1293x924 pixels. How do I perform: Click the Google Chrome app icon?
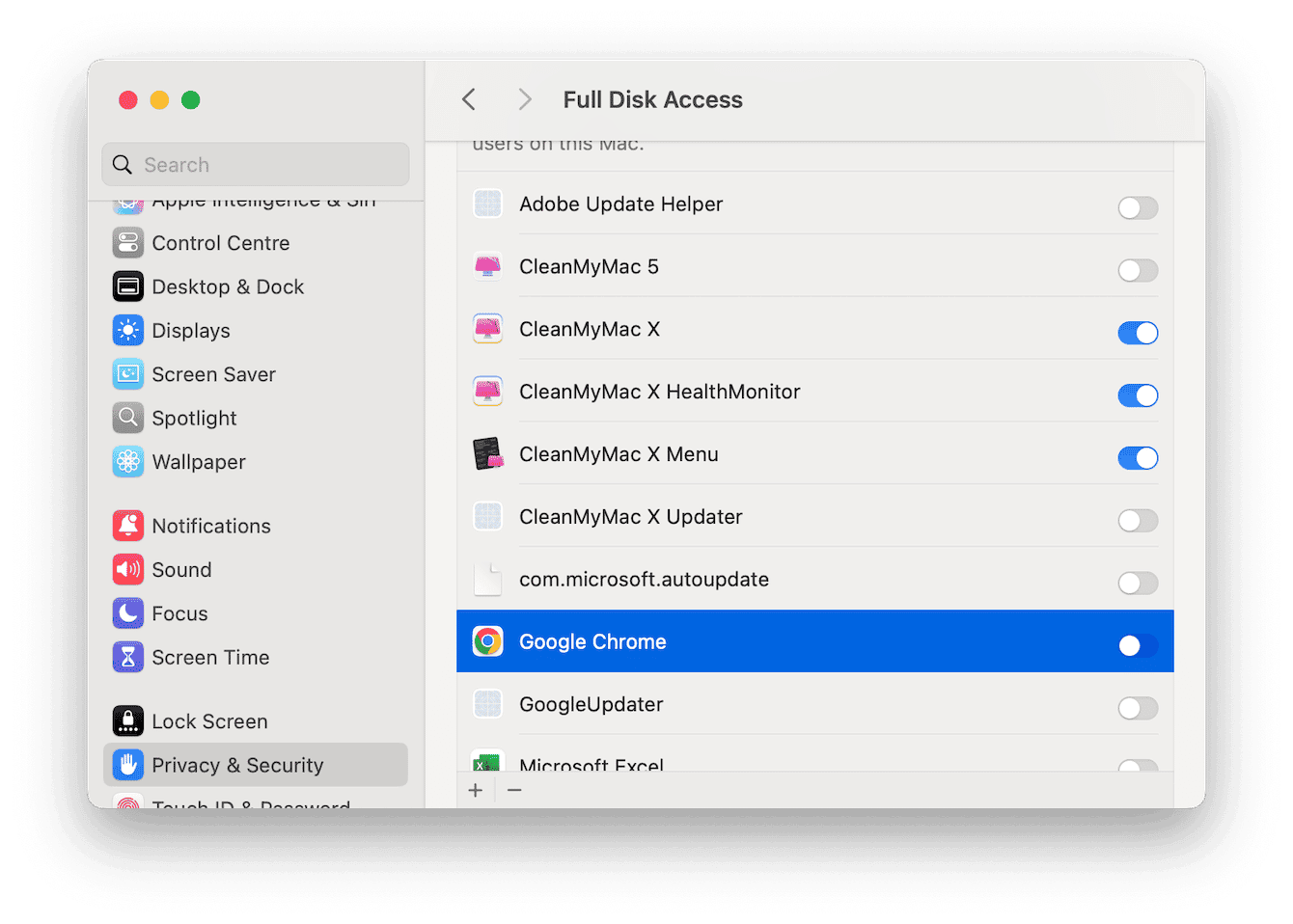coord(487,640)
